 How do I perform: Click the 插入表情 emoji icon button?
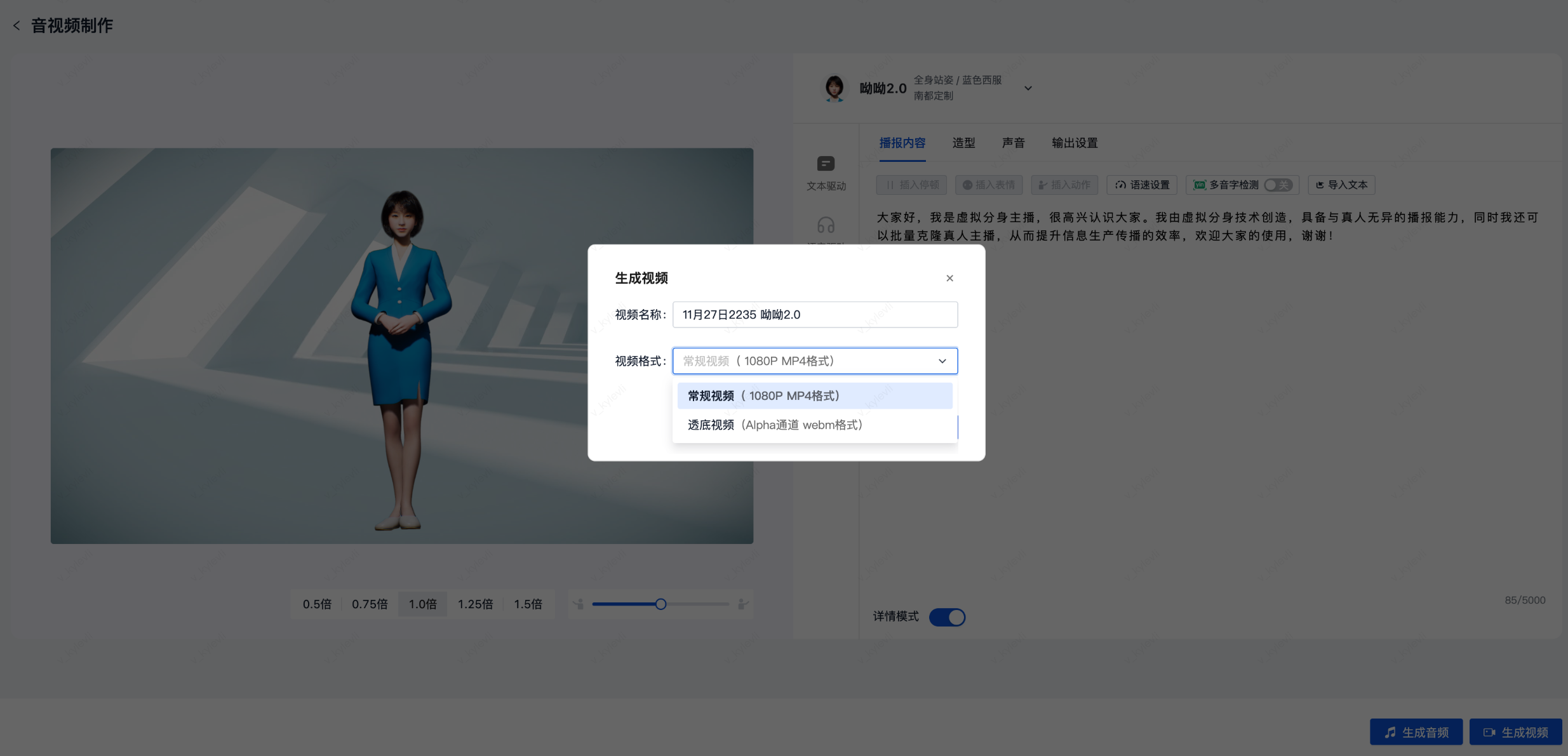pos(989,185)
